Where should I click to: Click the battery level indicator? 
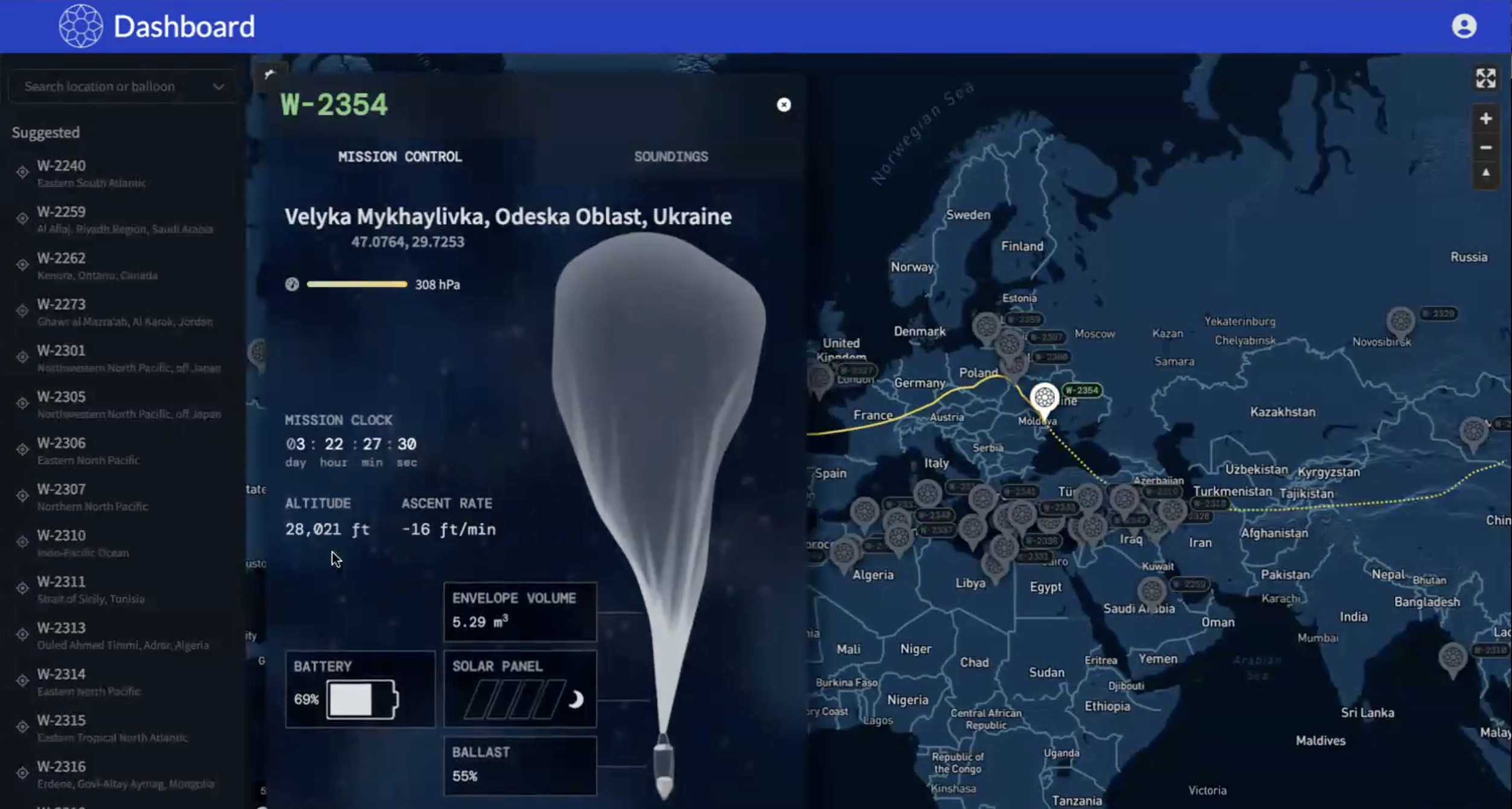point(361,700)
